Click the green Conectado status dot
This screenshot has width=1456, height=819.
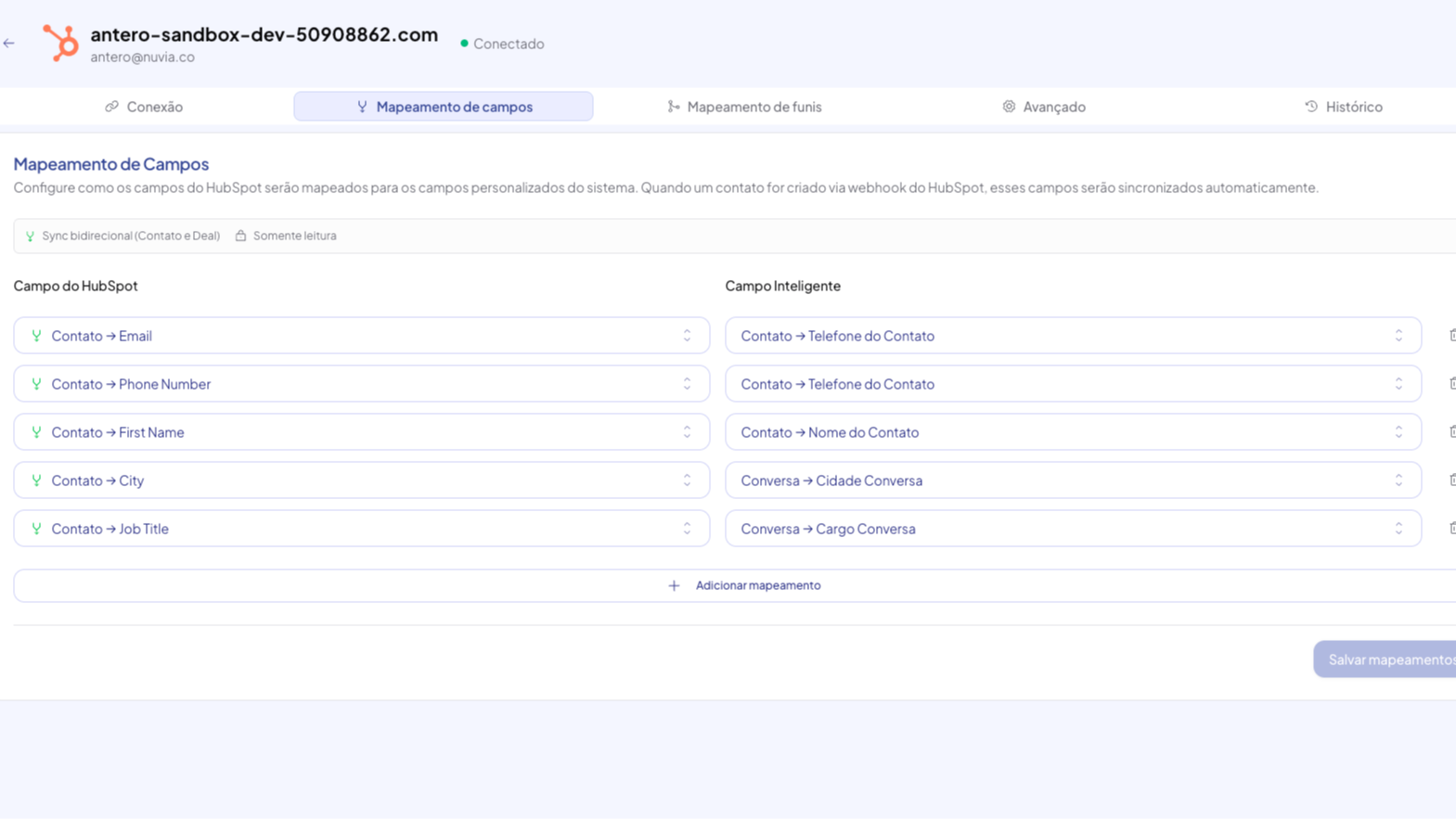coord(464,44)
